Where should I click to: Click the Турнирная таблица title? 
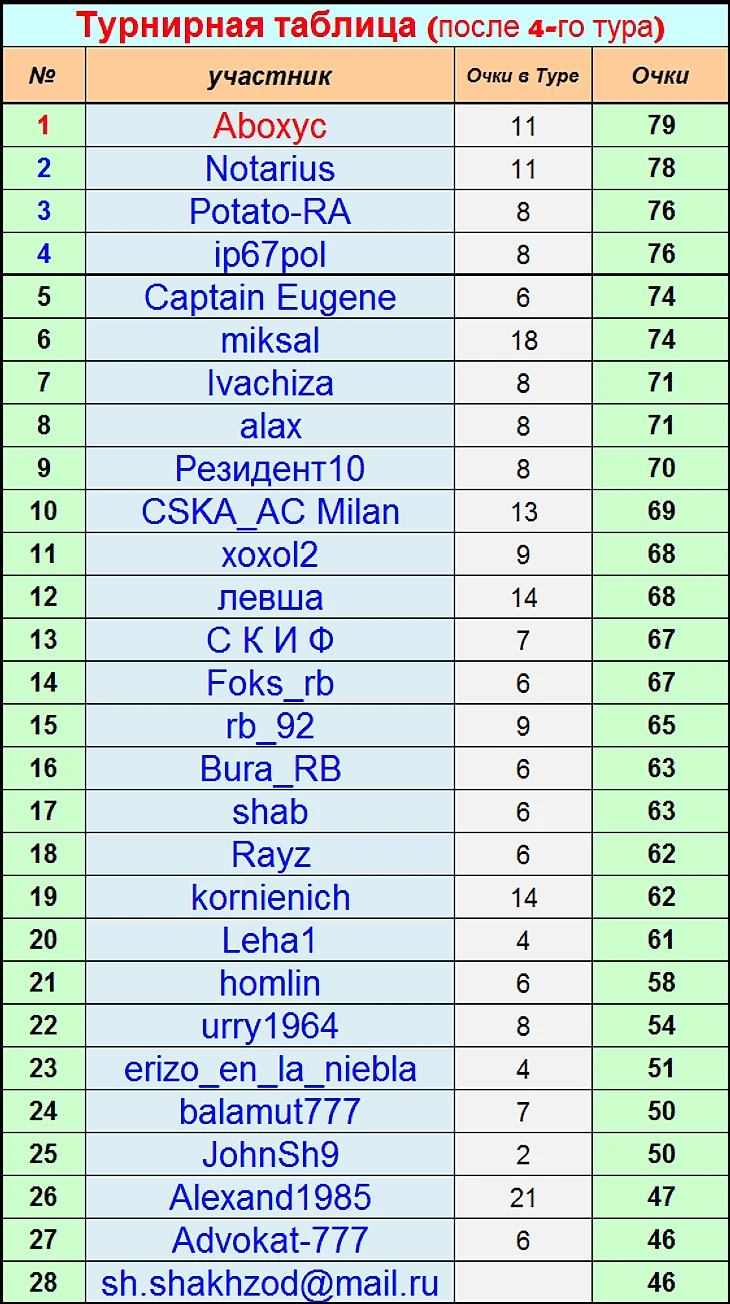pos(247,25)
